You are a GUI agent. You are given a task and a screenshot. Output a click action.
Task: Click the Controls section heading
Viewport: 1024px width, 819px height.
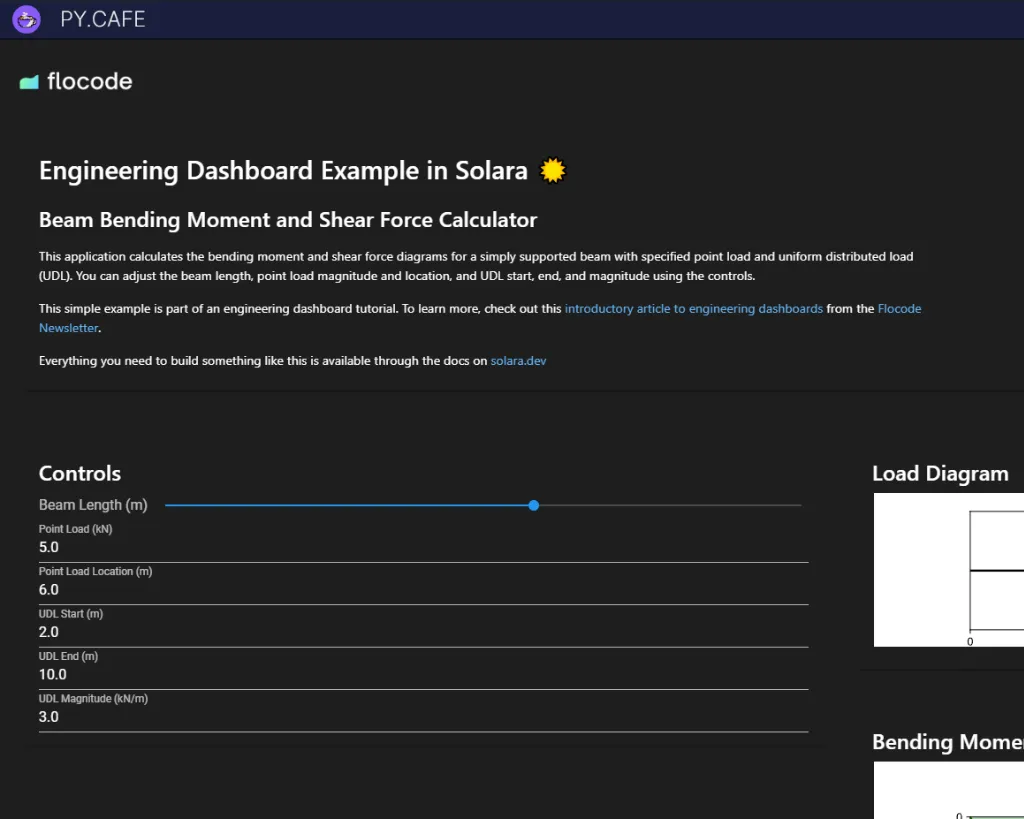[x=80, y=474]
